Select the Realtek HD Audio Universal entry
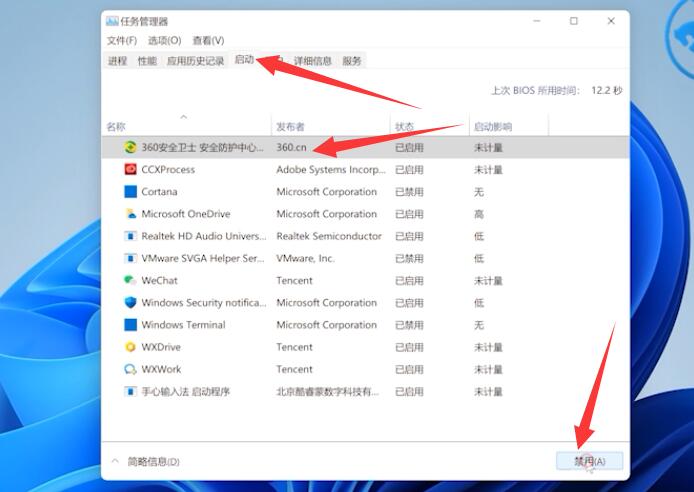This screenshot has width=694, height=492. [x=365, y=236]
